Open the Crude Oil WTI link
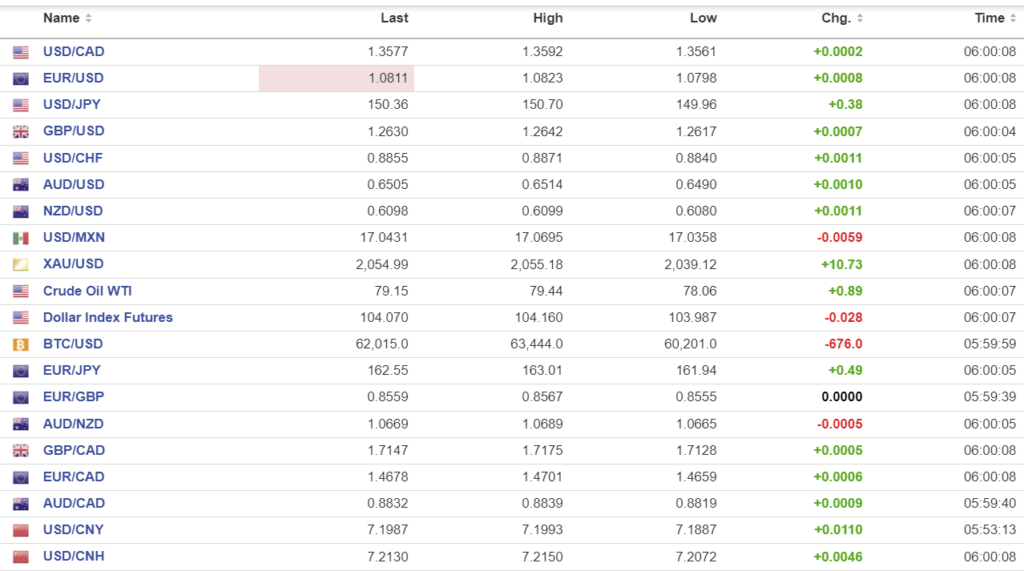The height and width of the screenshot is (571, 1024). coord(87,291)
